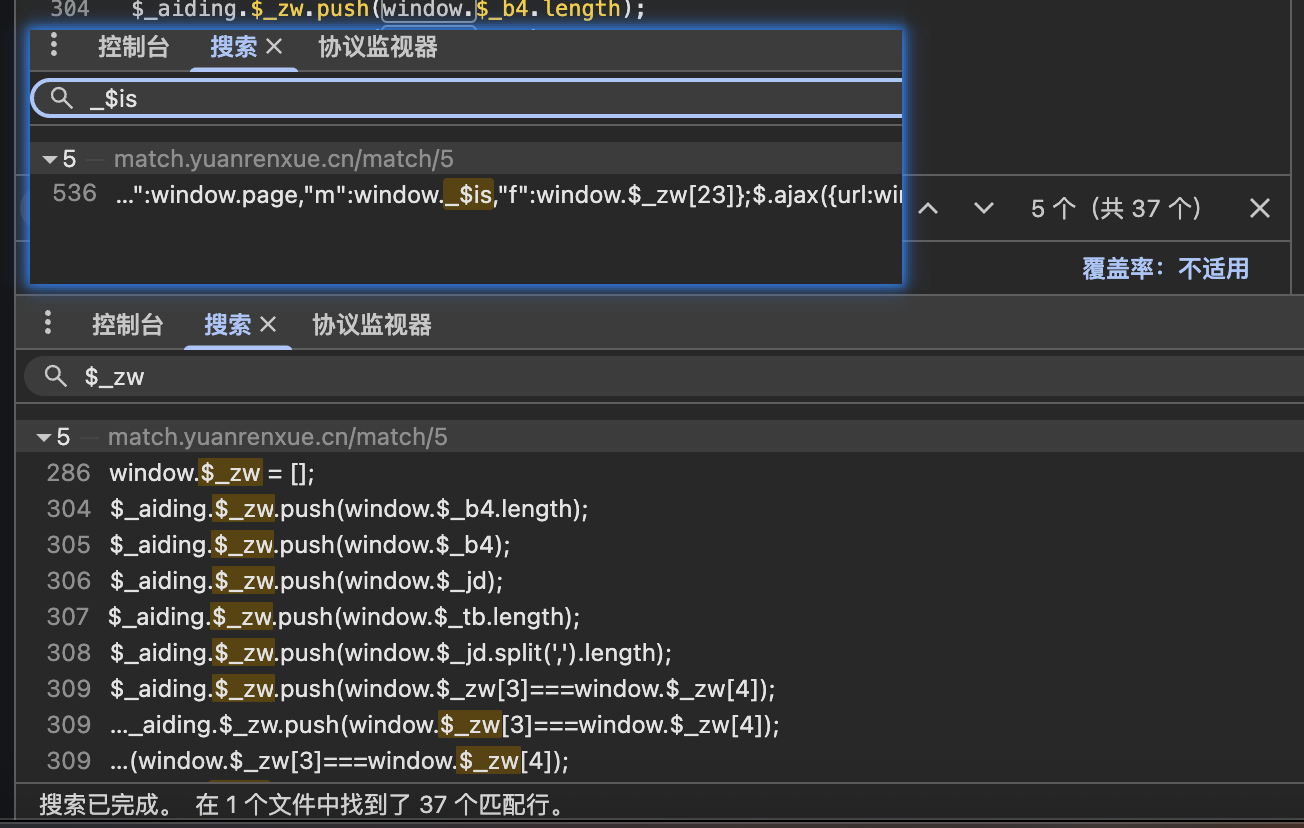1304x828 pixels.
Task: Click the magnifier icon beside $_zw
Action: point(56,376)
